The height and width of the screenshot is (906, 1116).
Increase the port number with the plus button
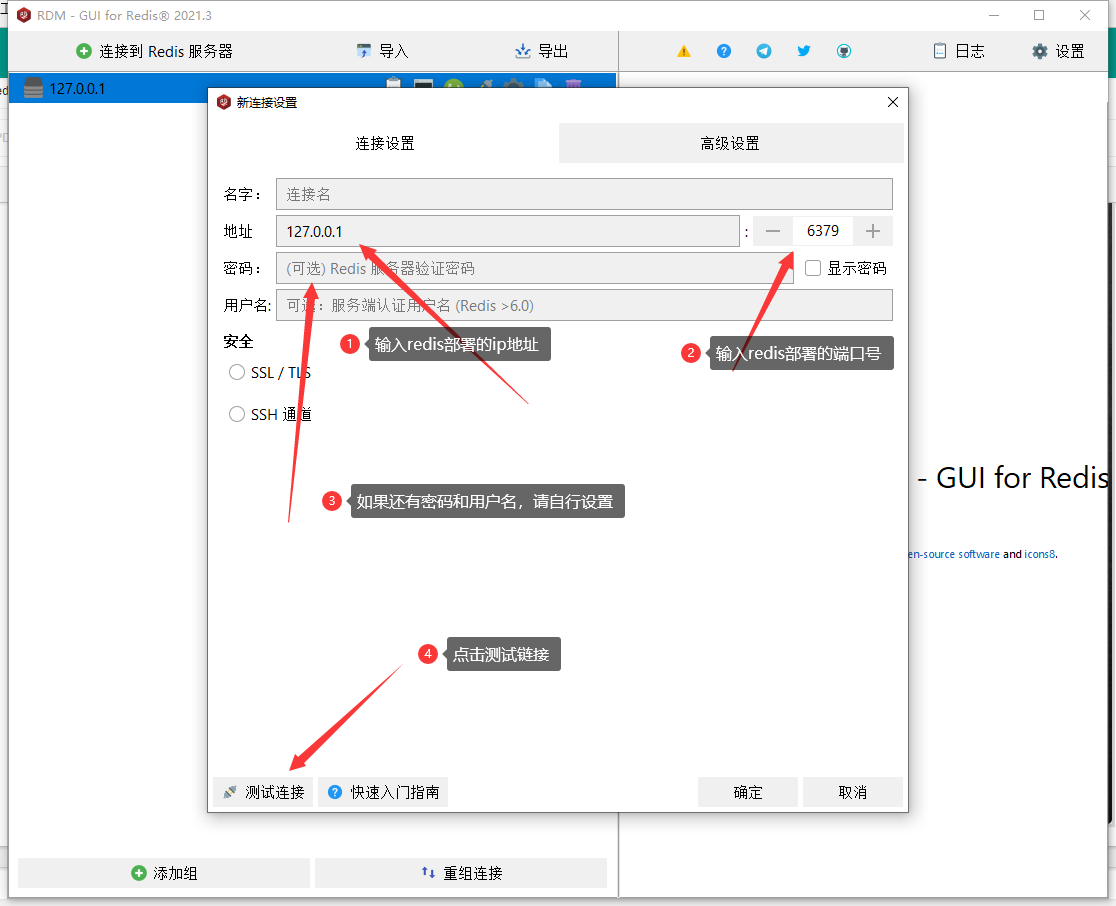[x=873, y=231]
